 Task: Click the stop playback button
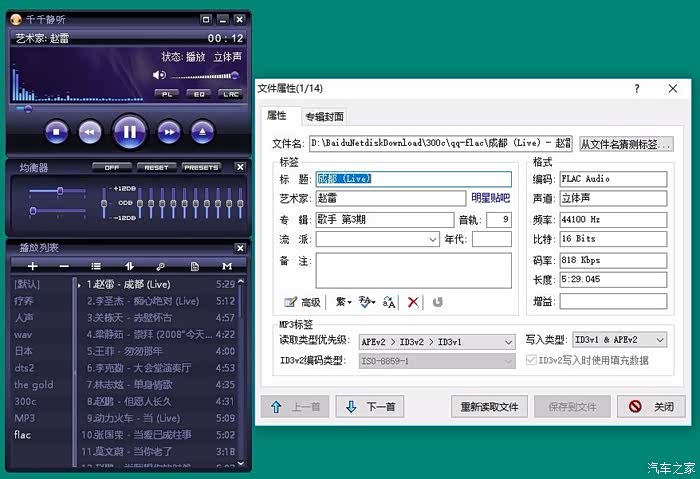(x=57, y=131)
